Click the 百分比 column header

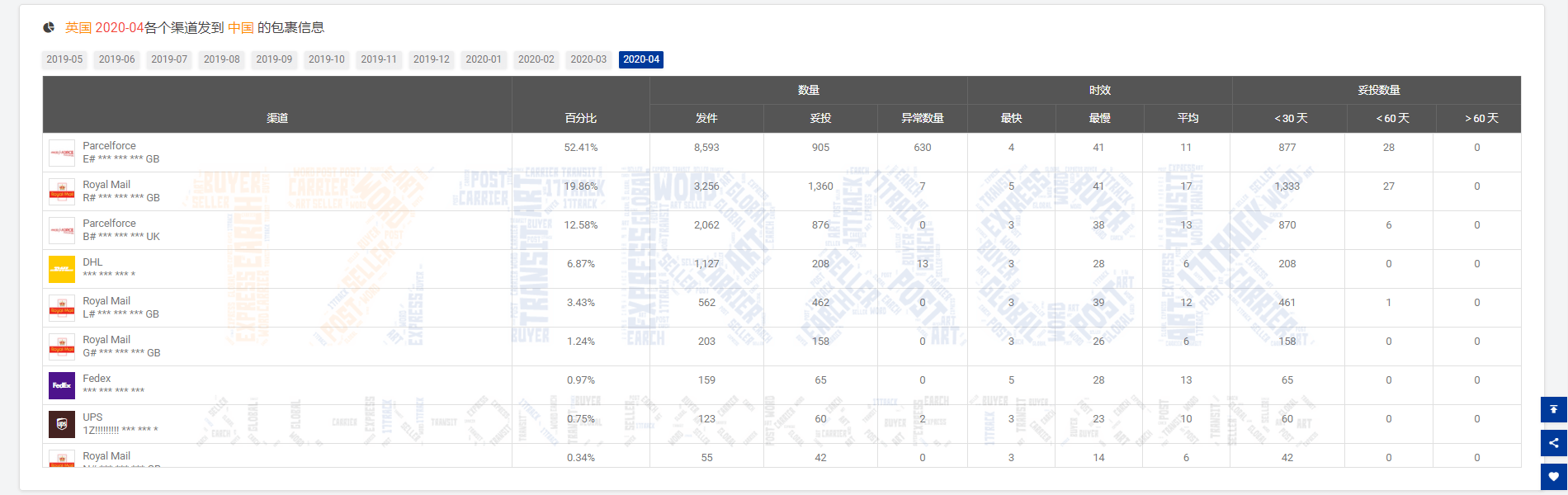click(x=581, y=118)
